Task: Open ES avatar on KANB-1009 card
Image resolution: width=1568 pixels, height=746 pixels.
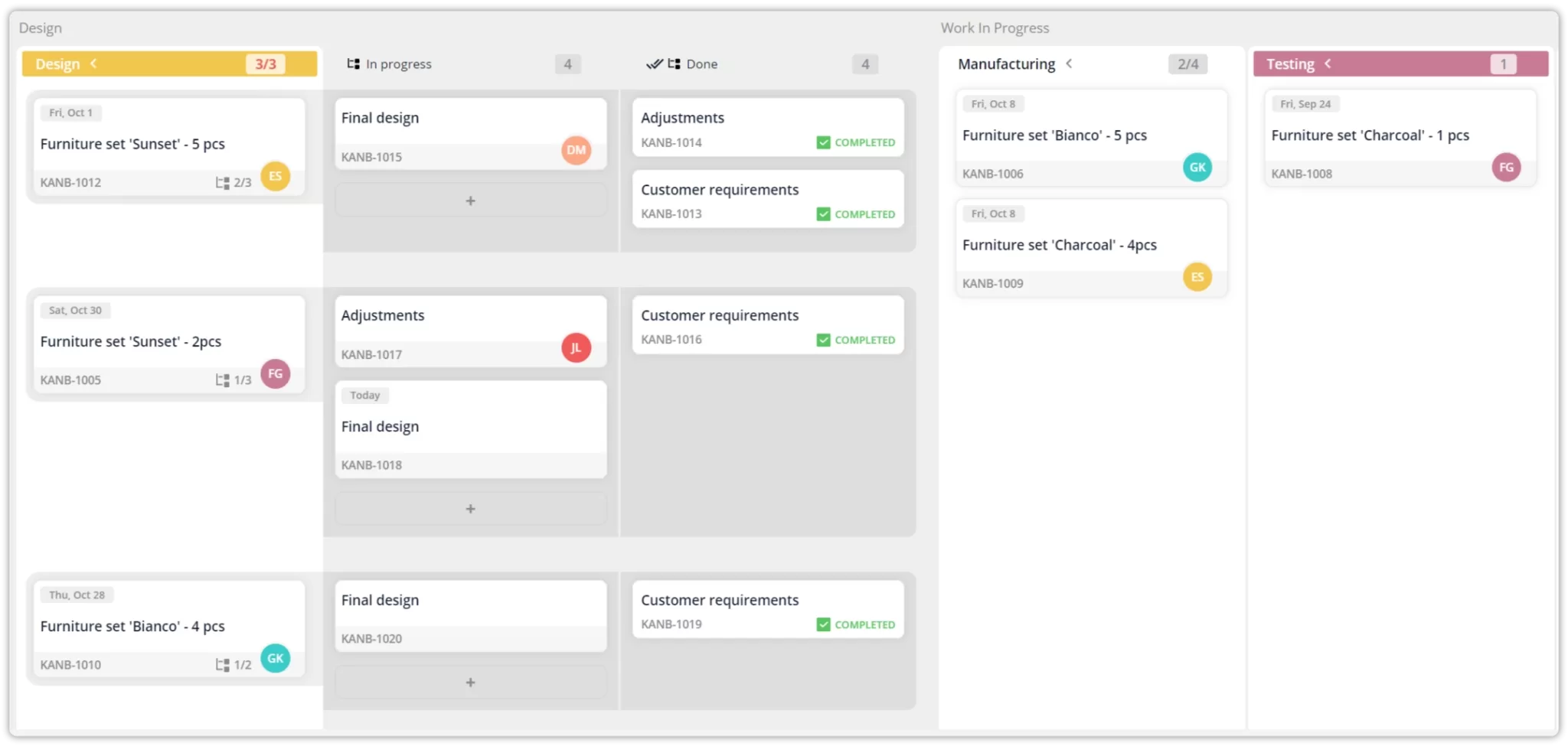Action: coord(1197,277)
